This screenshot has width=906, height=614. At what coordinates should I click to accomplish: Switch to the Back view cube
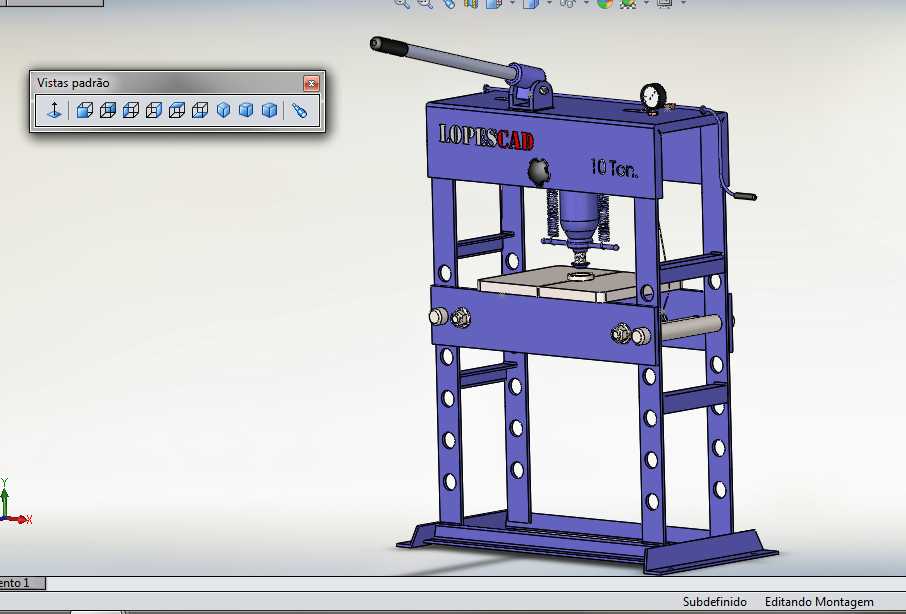[107, 110]
